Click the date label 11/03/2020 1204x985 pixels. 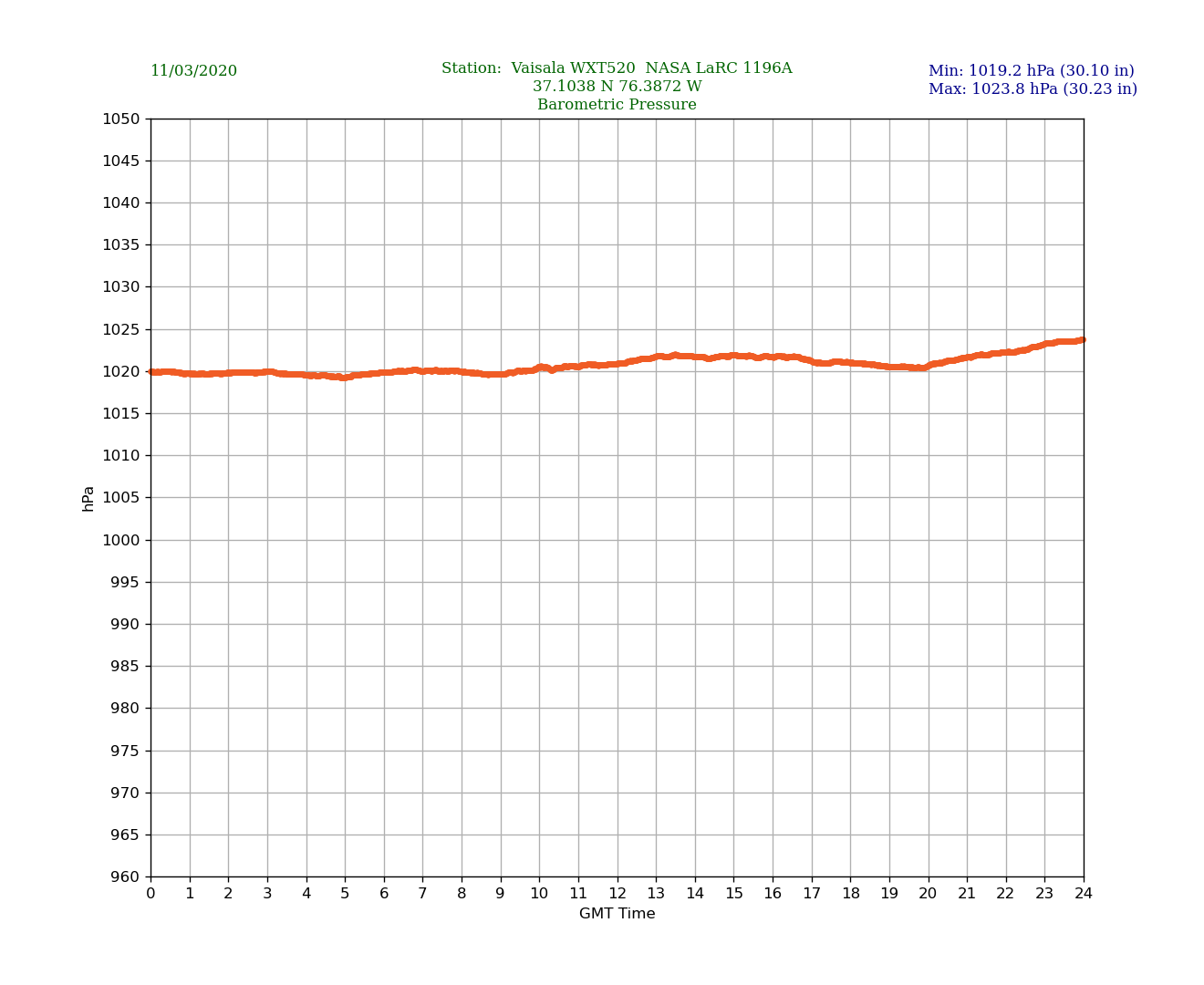[x=193, y=71]
